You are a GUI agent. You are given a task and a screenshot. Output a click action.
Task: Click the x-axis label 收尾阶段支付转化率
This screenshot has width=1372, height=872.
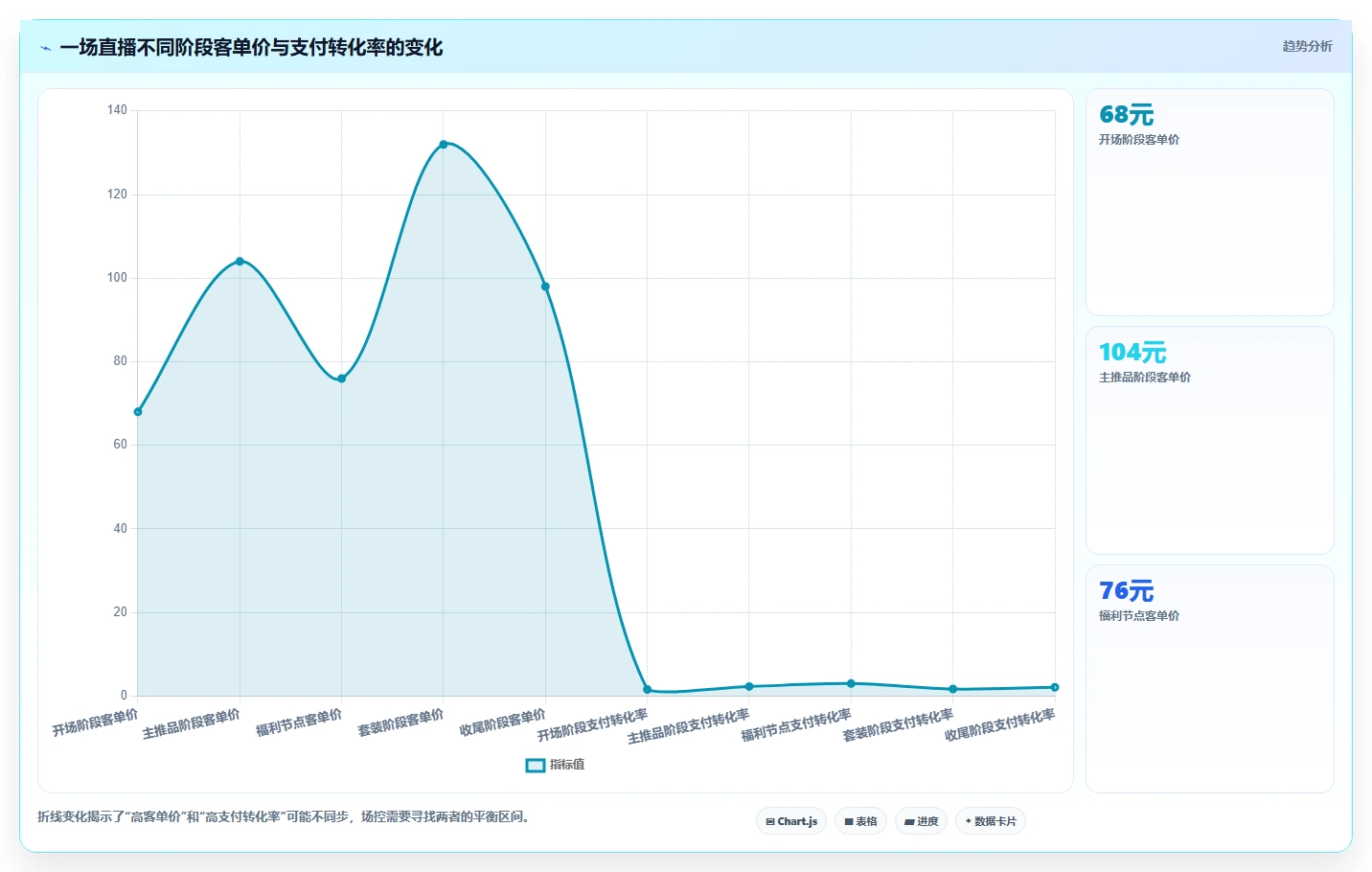point(999,725)
